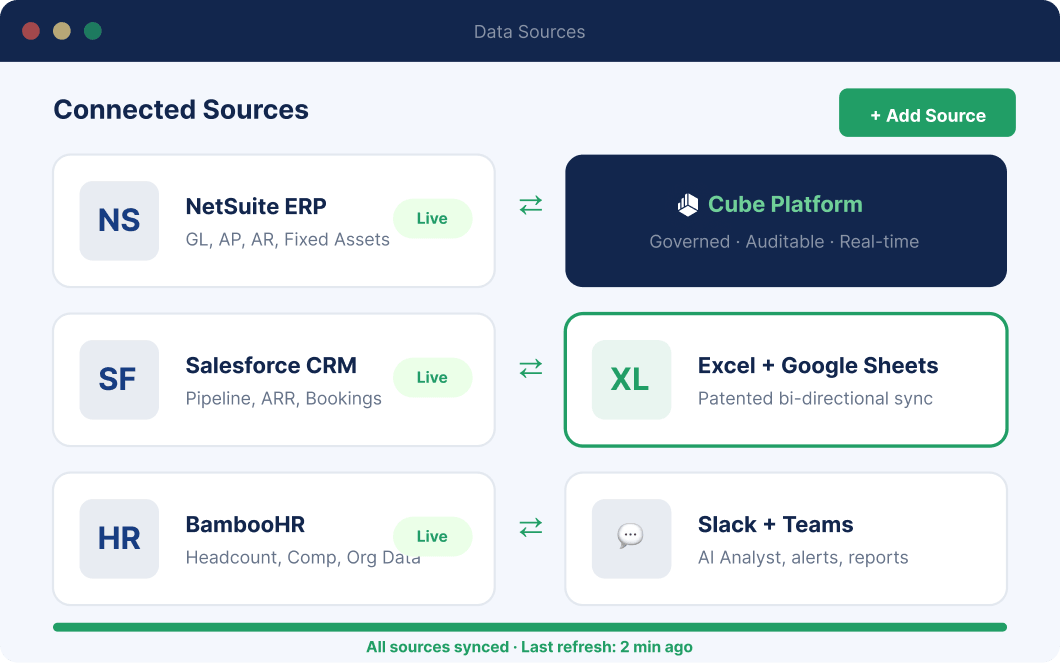The image size is (1060, 663).
Task: Click the 'Headcount, Comp, Org Data' description
Action: pos(303,558)
